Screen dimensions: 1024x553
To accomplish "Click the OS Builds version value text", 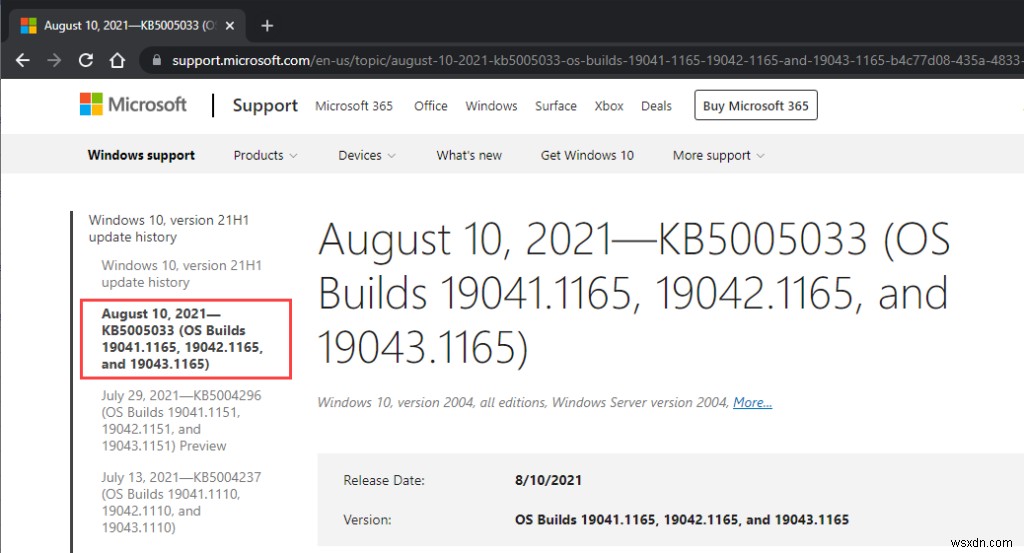I will pos(682,520).
